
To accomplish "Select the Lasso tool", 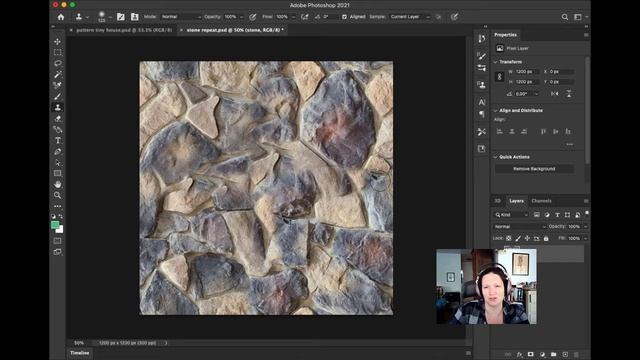I will point(58,63).
